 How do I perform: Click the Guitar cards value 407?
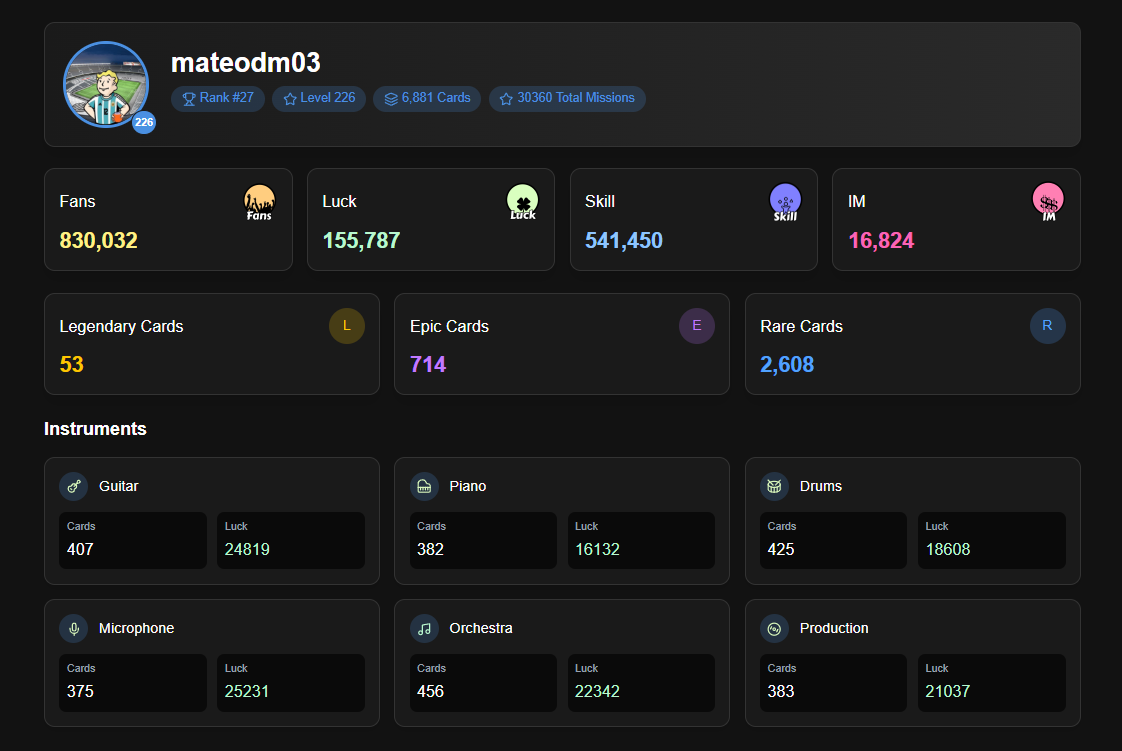tap(80, 549)
